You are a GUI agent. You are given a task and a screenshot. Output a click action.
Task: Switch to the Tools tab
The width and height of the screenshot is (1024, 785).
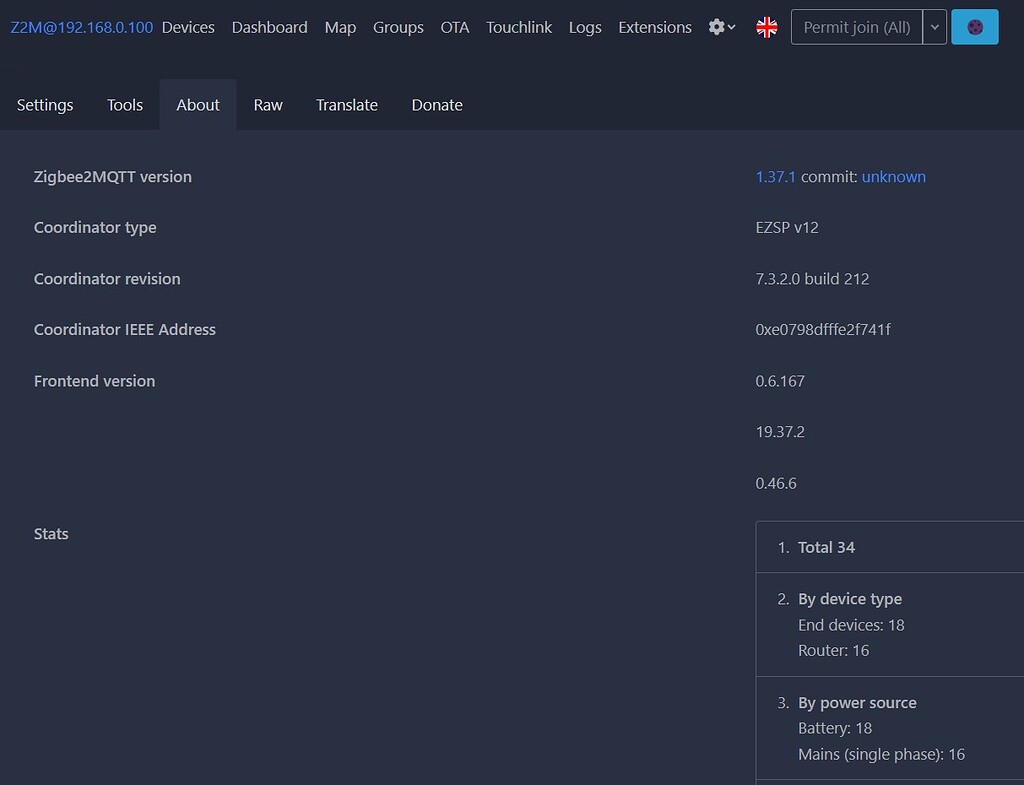(x=124, y=104)
